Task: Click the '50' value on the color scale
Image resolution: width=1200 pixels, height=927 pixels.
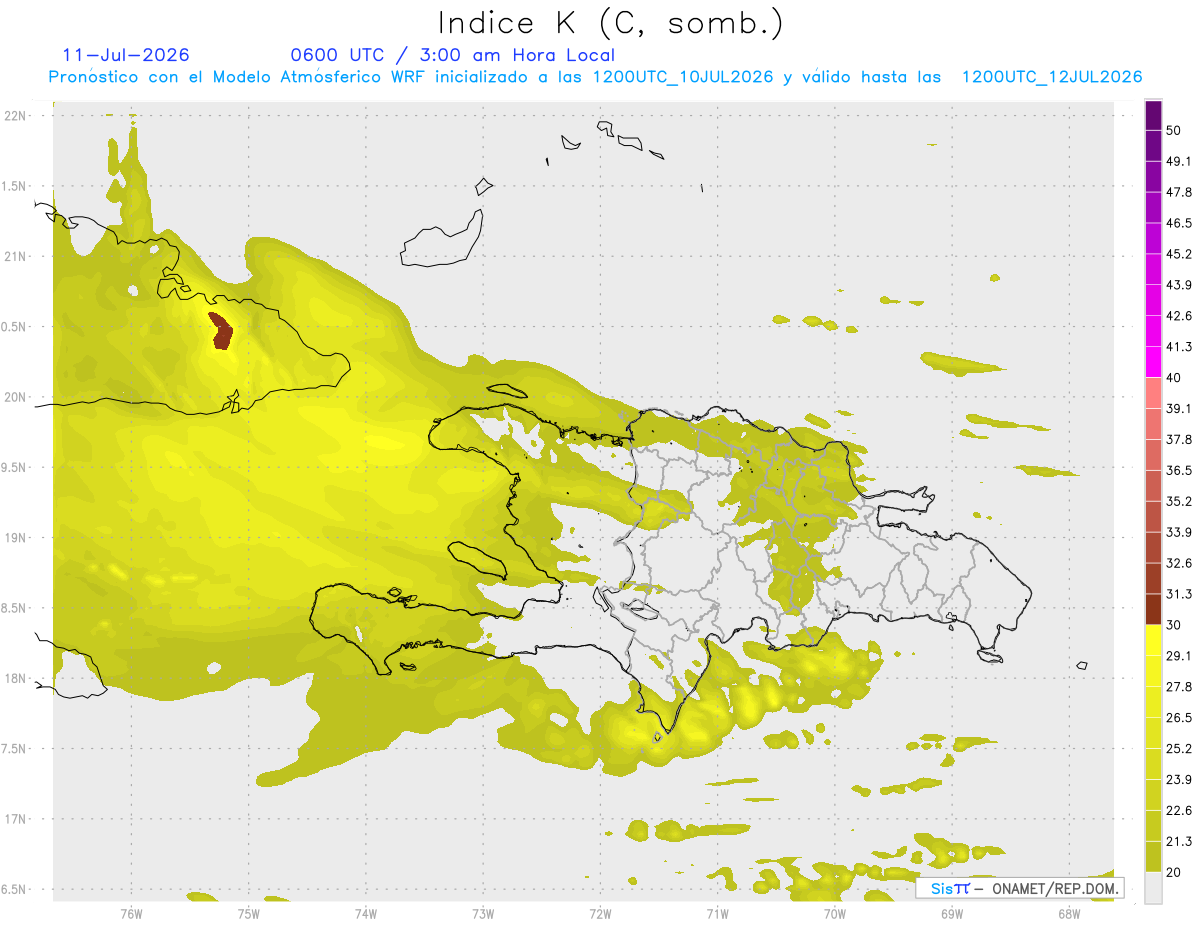Action: coord(1174,131)
